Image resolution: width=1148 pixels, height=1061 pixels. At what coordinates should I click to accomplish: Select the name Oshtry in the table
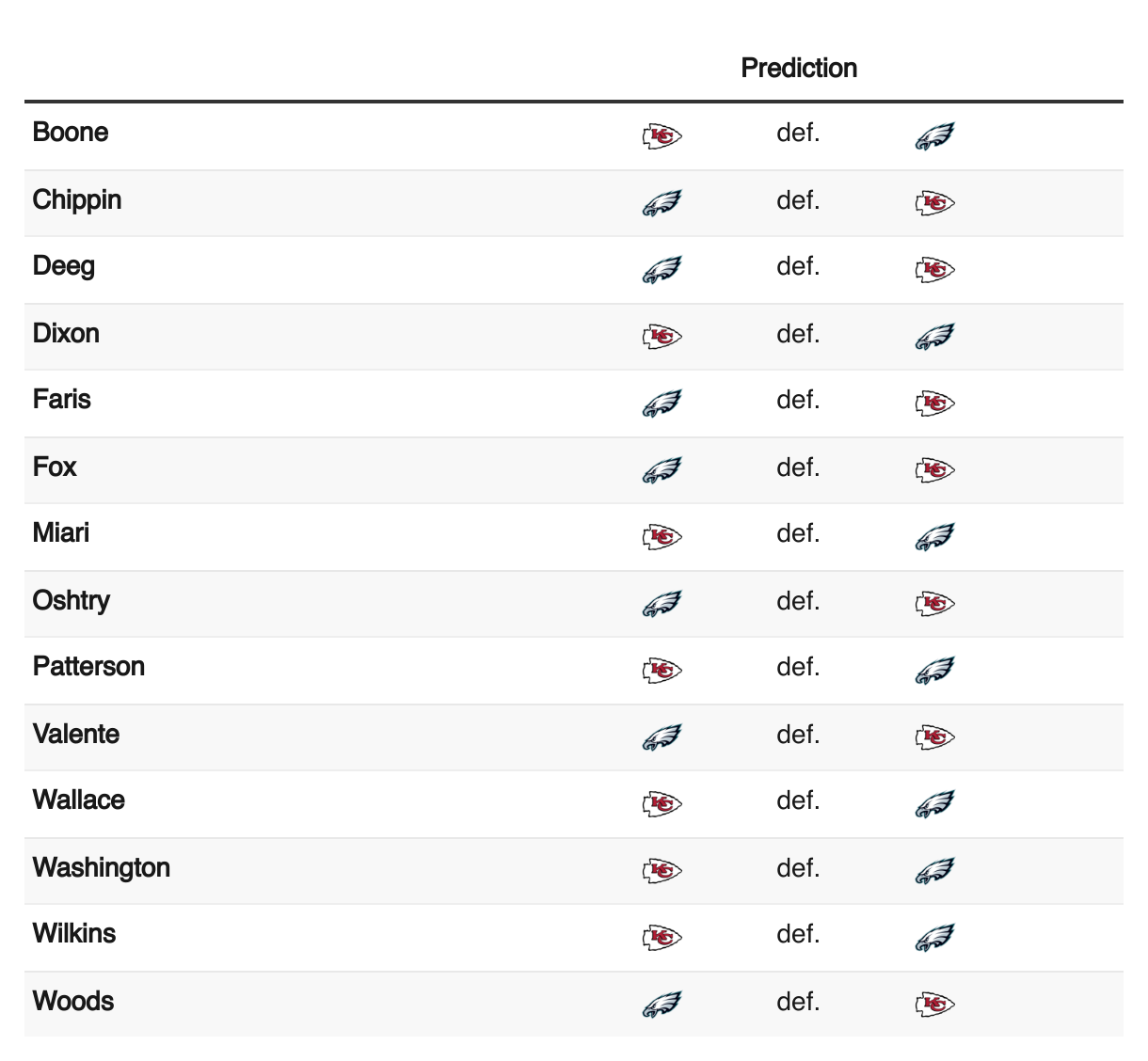pyautogui.click(x=72, y=601)
